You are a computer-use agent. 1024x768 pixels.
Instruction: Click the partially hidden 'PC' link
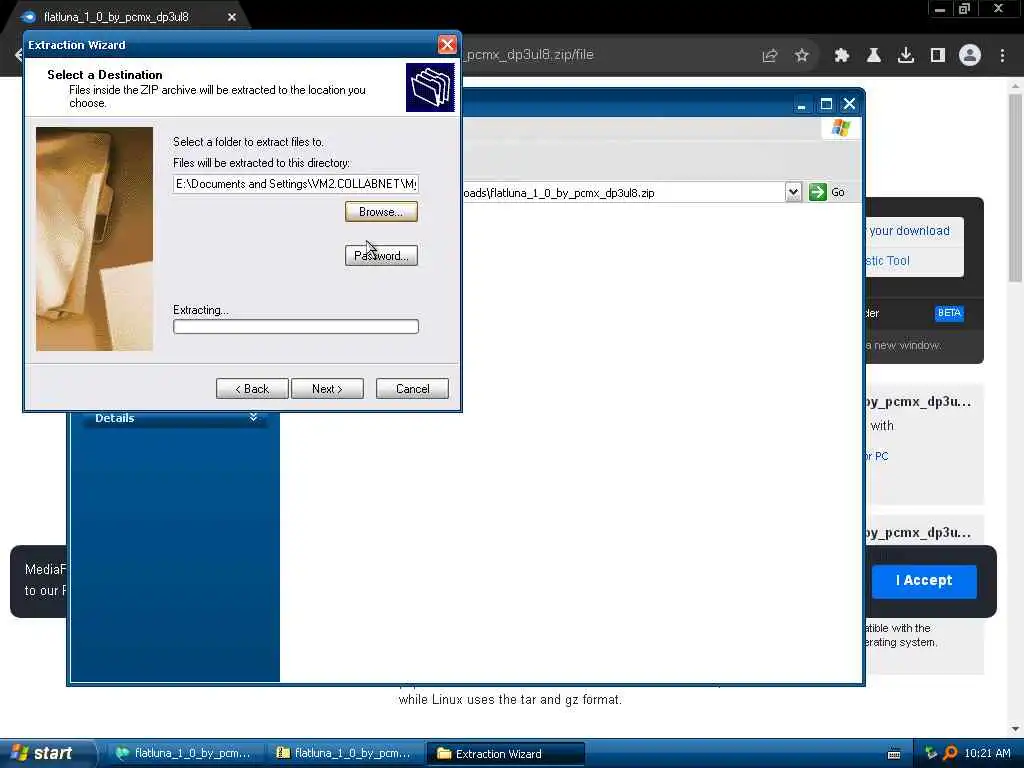point(877,456)
